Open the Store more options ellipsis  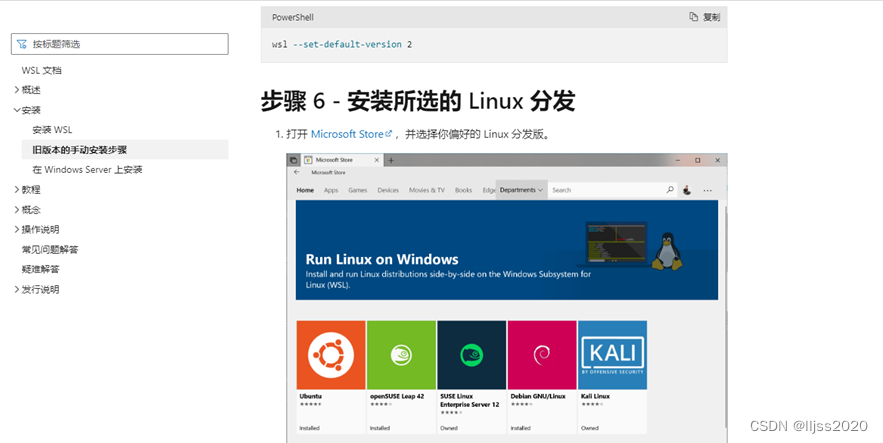(x=707, y=191)
